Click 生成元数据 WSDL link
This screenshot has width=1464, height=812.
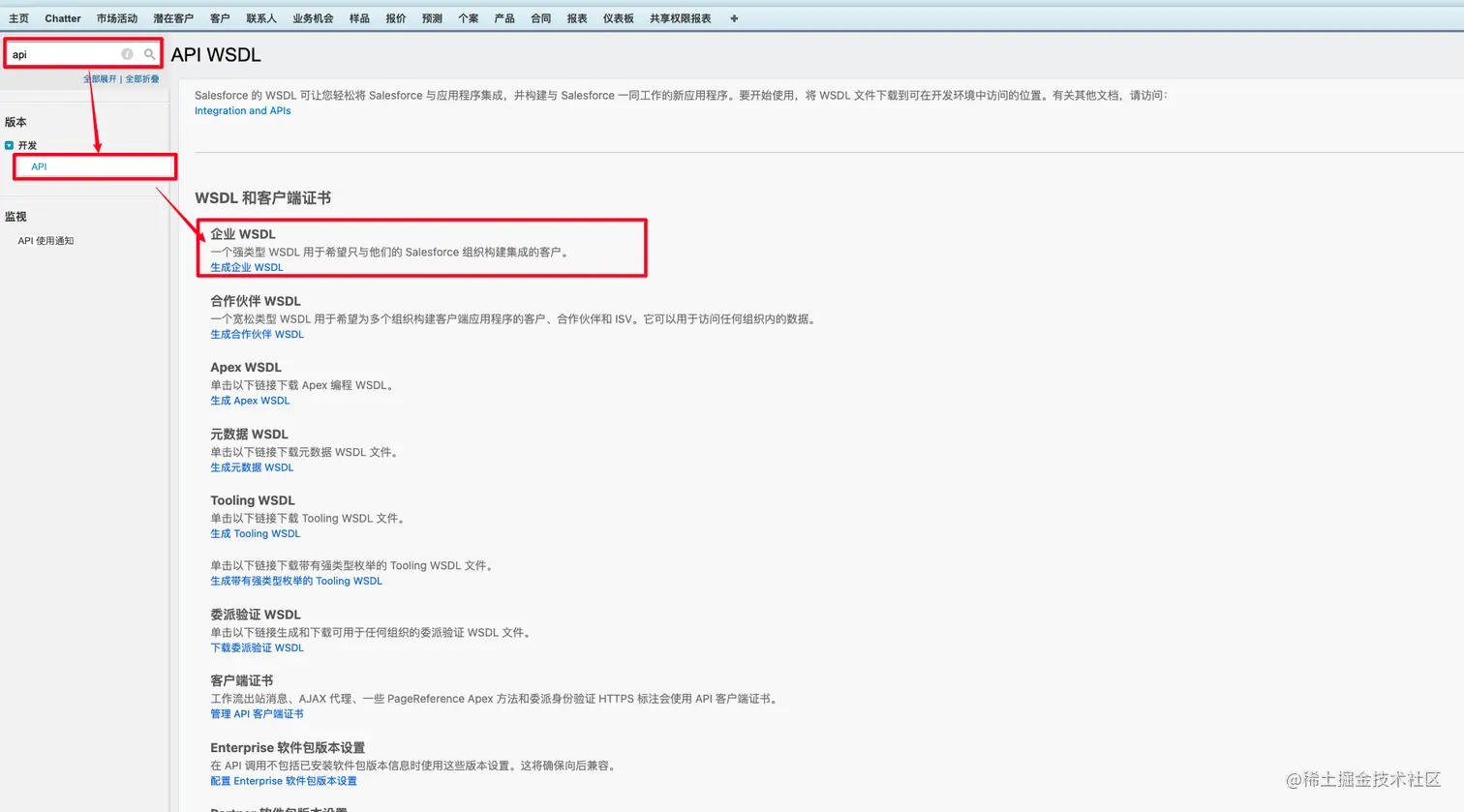tap(252, 467)
